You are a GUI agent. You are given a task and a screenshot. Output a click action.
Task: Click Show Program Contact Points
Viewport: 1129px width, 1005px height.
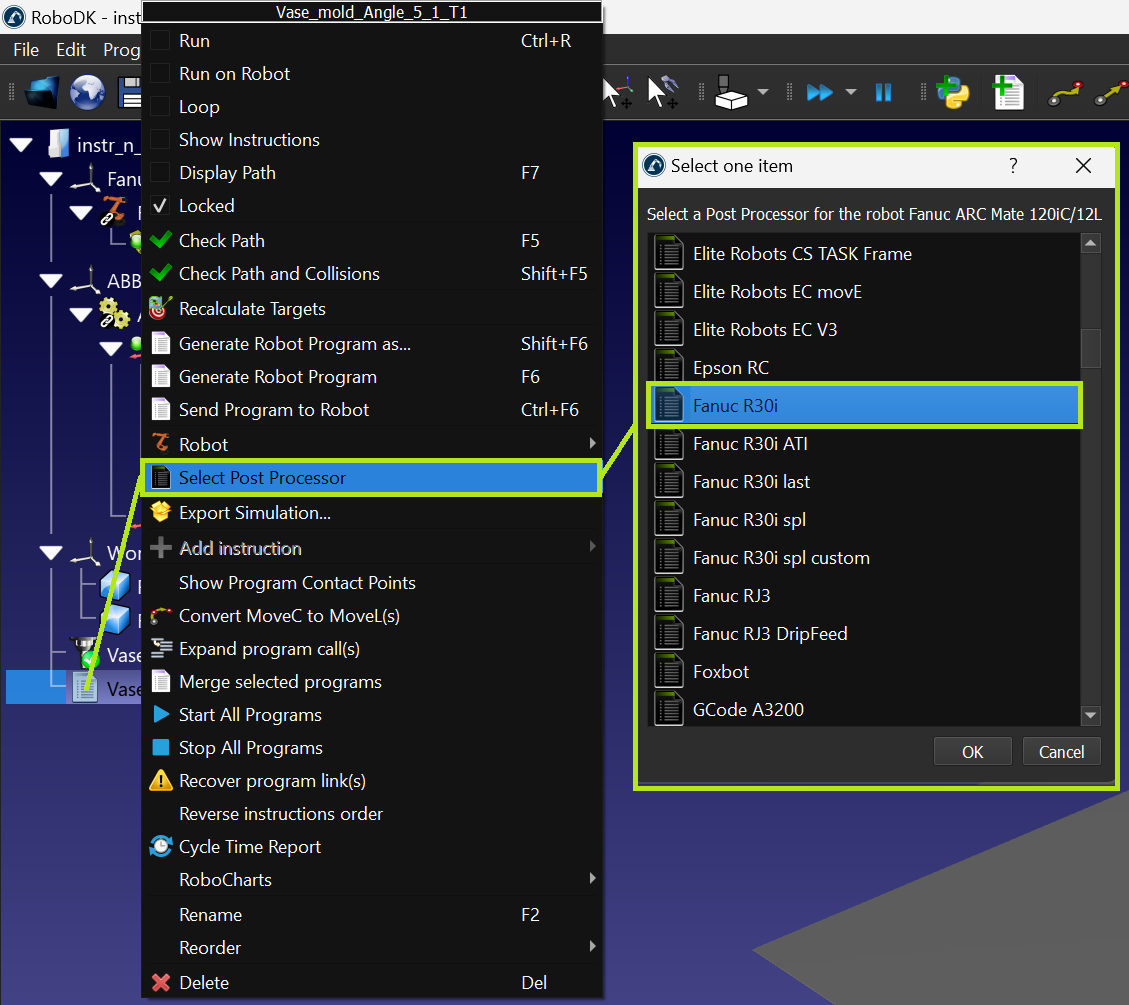click(x=372, y=583)
